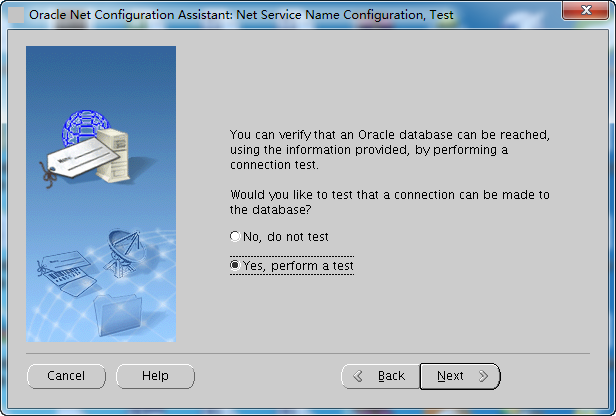Click the left chevron on Back button
This screenshot has height=416, width=616.
click(358, 376)
